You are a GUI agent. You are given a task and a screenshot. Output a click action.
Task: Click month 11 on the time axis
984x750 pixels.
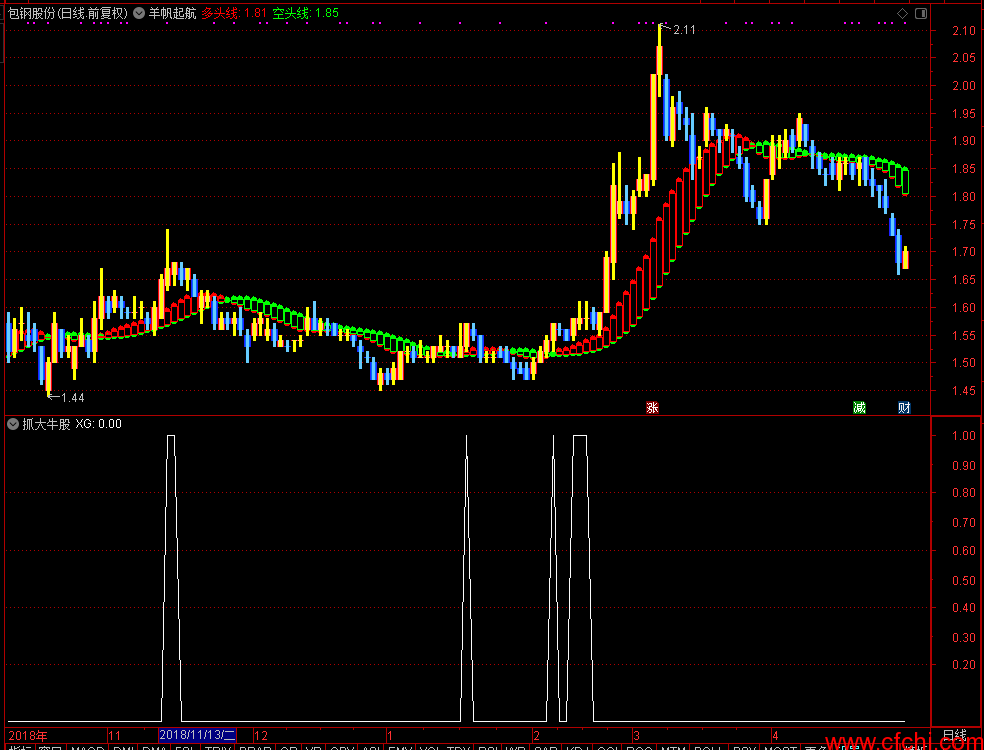pos(115,736)
